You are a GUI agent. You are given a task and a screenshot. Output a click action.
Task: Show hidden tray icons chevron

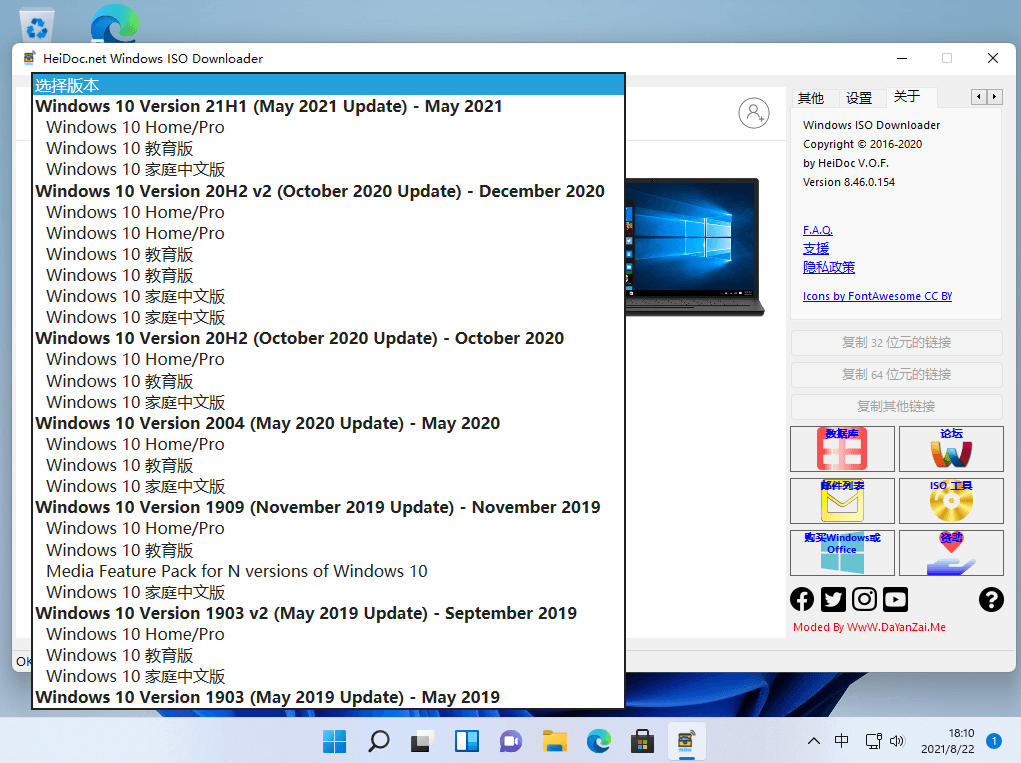814,741
